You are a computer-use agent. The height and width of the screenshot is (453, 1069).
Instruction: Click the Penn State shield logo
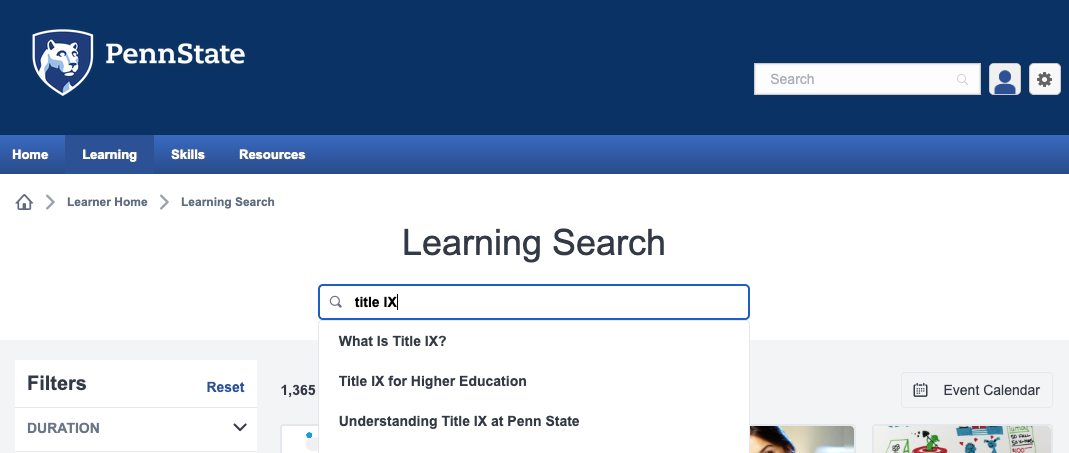click(63, 62)
